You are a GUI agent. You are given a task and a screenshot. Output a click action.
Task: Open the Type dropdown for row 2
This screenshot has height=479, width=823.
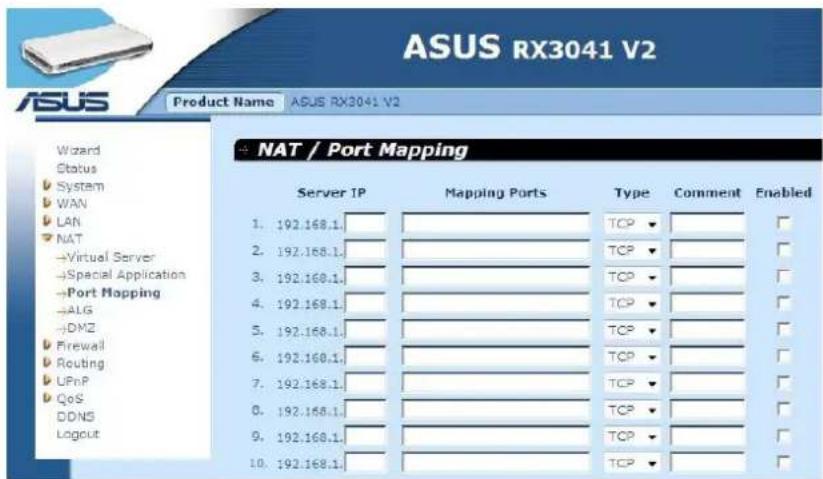[x=632, y=251]
